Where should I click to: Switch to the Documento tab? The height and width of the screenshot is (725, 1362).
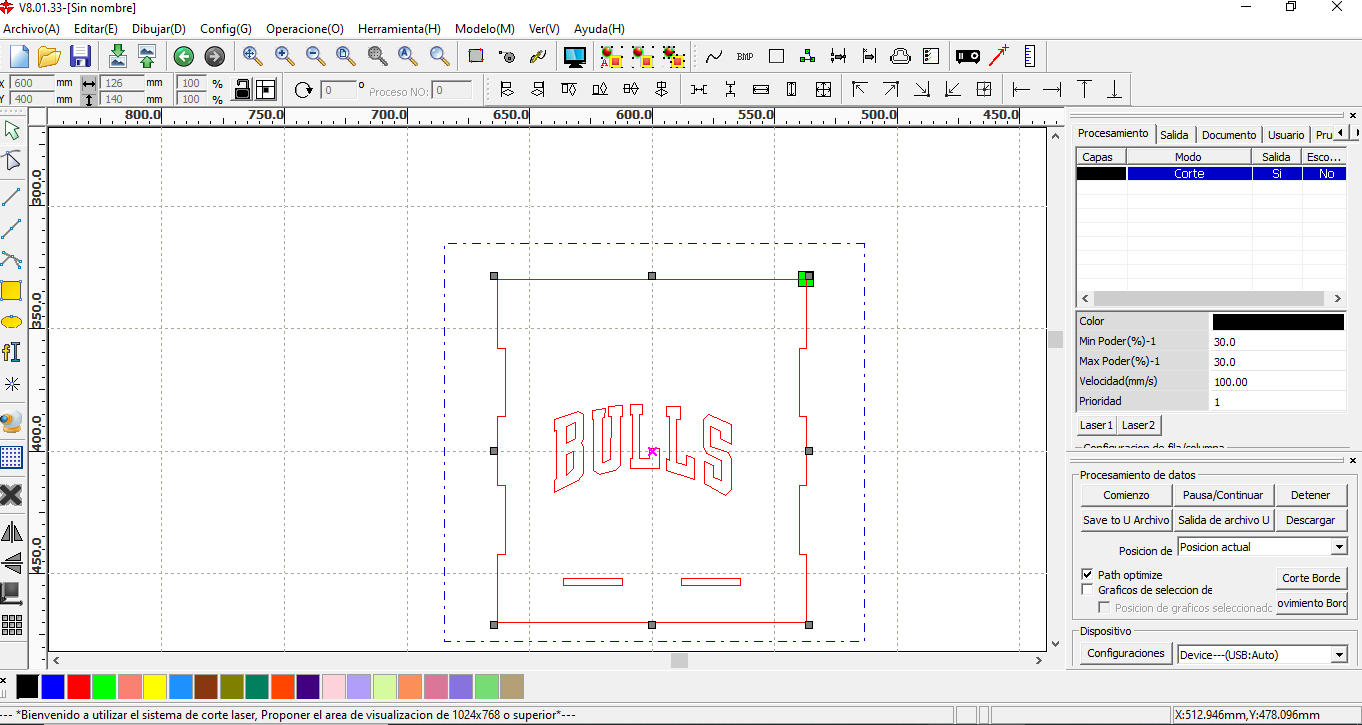(x=1229, y=135)
